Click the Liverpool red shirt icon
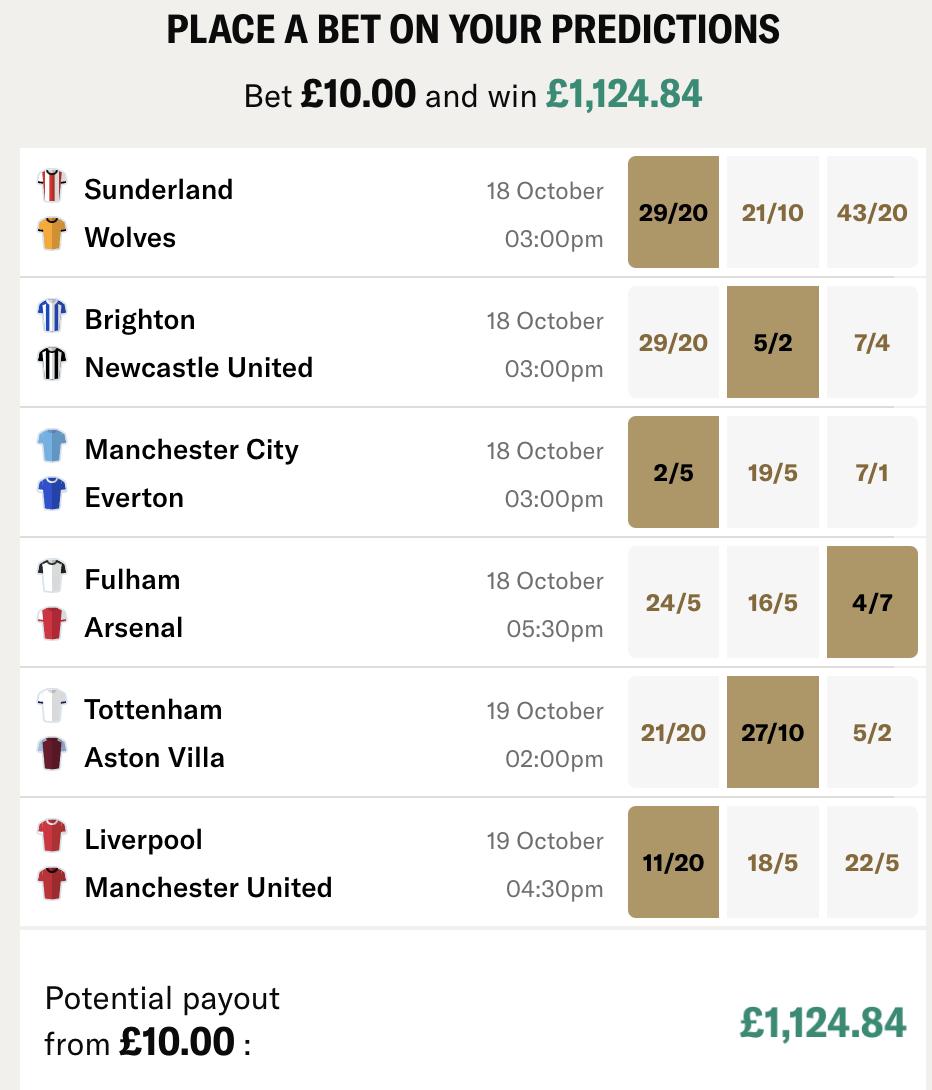The image size is (932, 1090). pos(52,837)
